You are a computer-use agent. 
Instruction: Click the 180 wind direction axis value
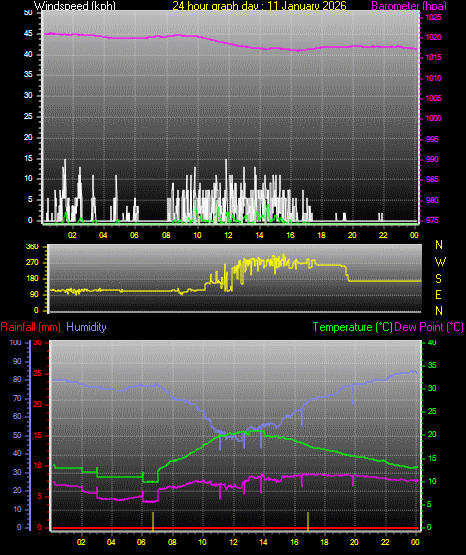point(33,279)
